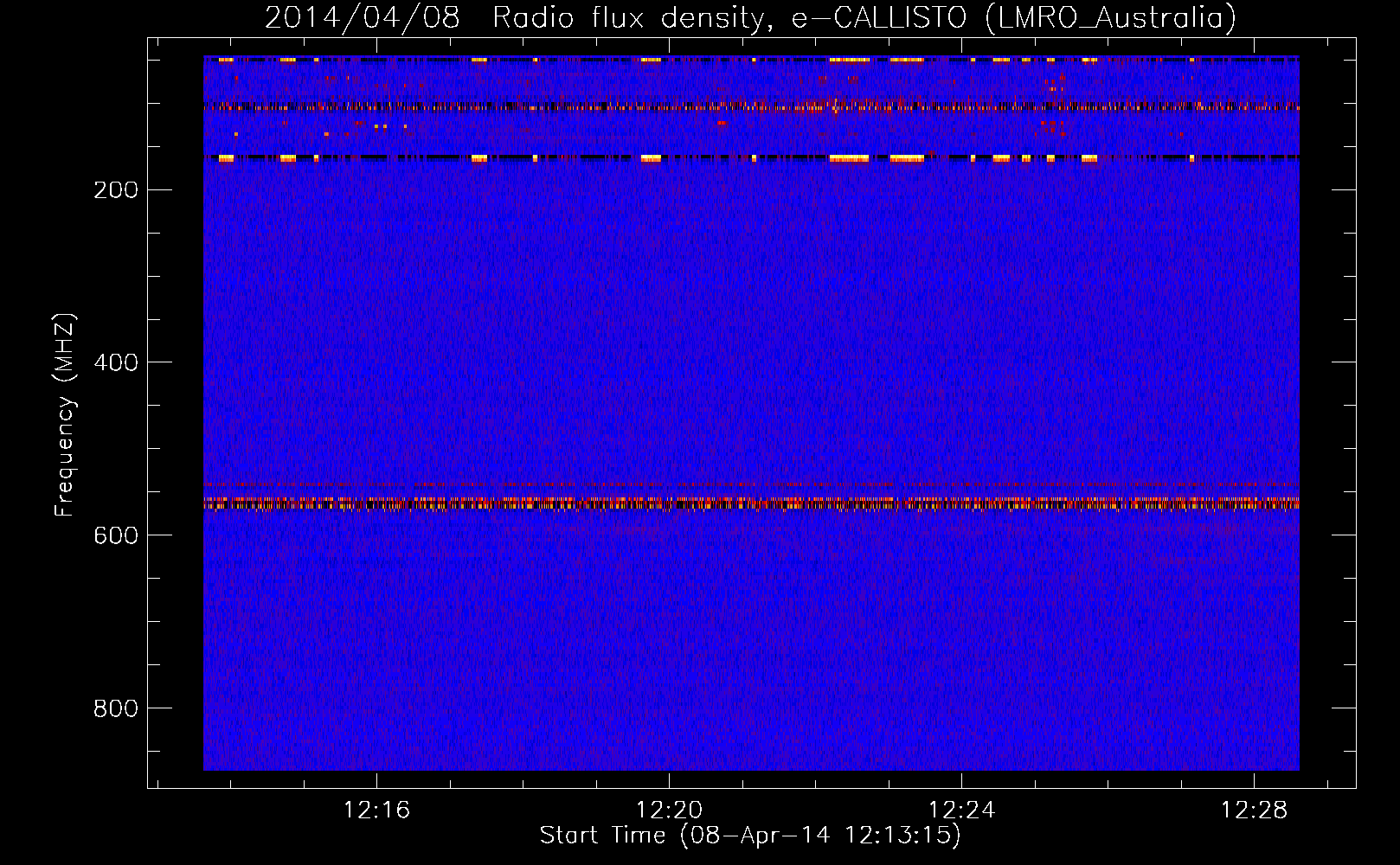The height and width of the screenshot is (865, 1400).
Task: Click the 12:20 time tick label
Action: (x=669, y=811)
